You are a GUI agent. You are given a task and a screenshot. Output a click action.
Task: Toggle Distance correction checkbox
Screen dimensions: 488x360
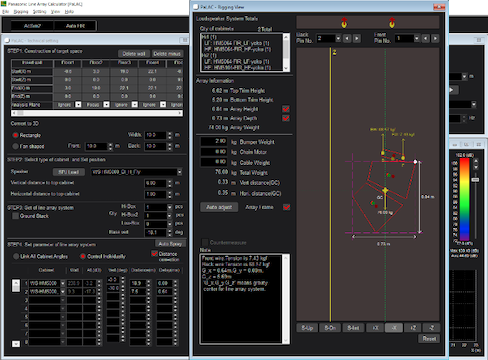[154, 254]
